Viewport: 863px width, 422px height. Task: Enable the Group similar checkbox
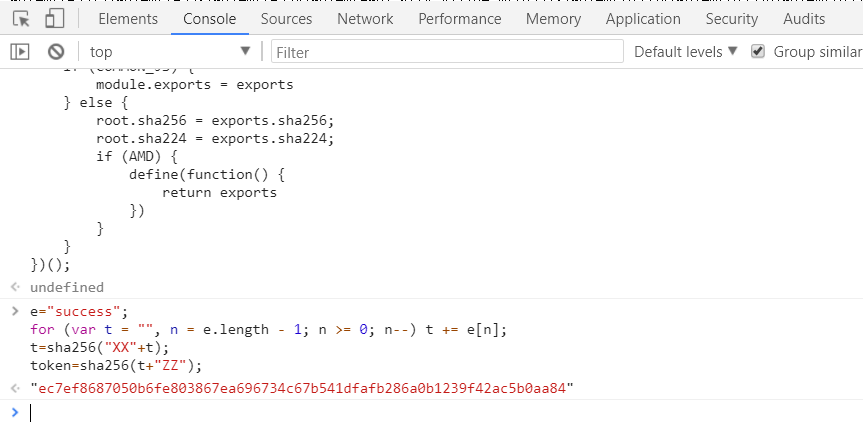pyautogui.click(x=758, y=52)
